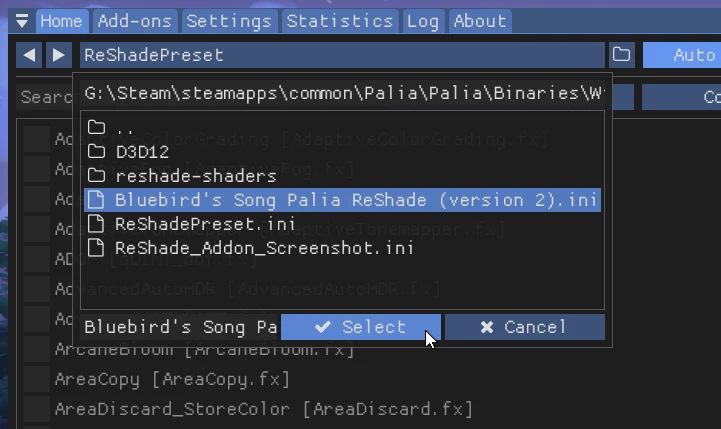Image resolution: width=721 pixels, height=429 pixels.
Task: Enable the ArcaneBloom effect checkbox
Action: [x=37, y=350]
